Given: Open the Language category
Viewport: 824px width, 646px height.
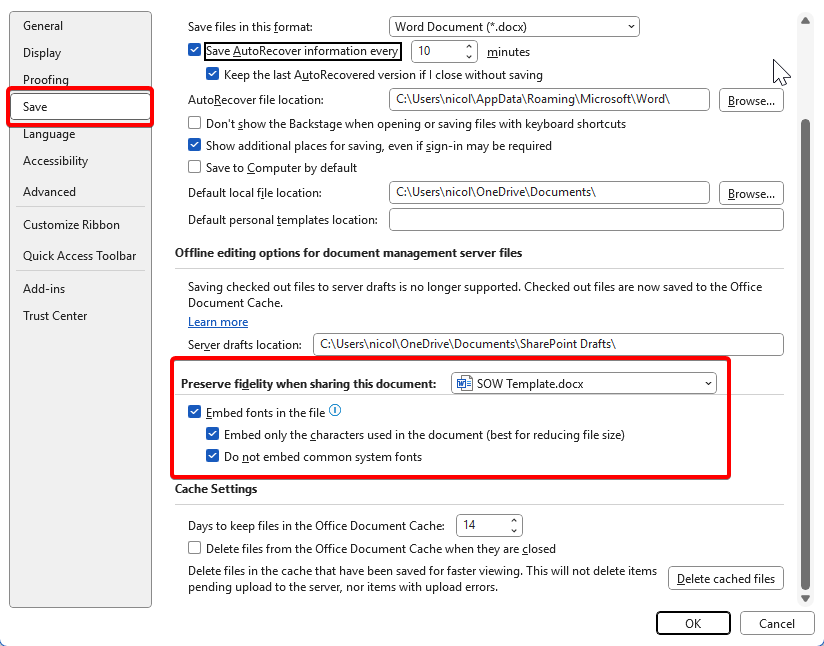Looking at the screenshot, I should tap(80, 134).
